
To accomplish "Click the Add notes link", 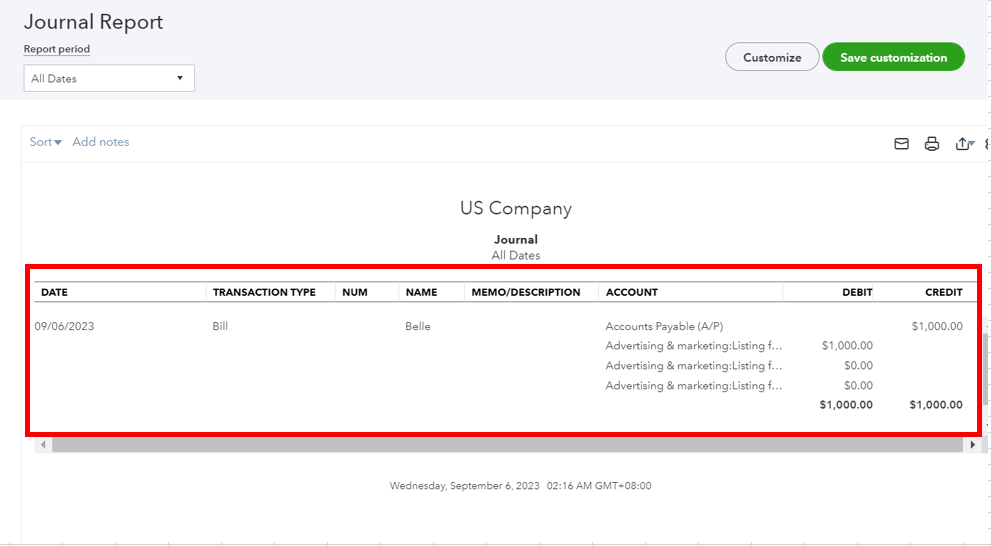I will tap(101, 142).
